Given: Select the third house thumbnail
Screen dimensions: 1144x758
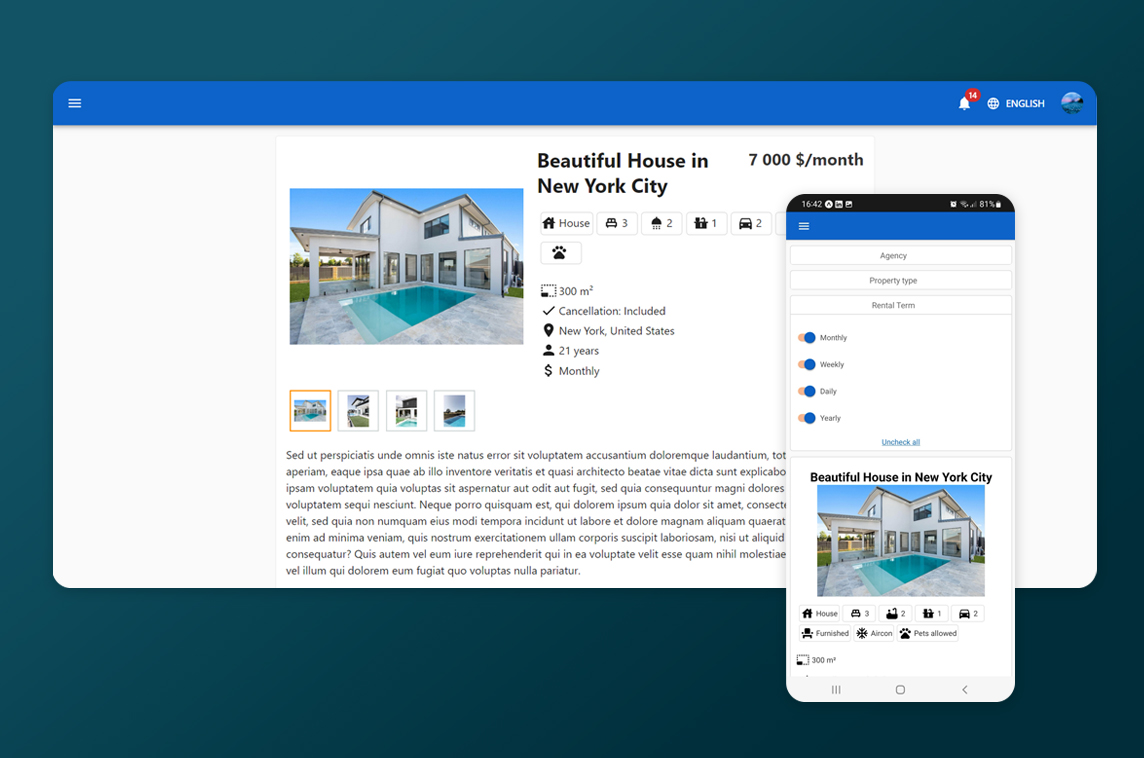Looking at the screenshot, I should 406,411.
